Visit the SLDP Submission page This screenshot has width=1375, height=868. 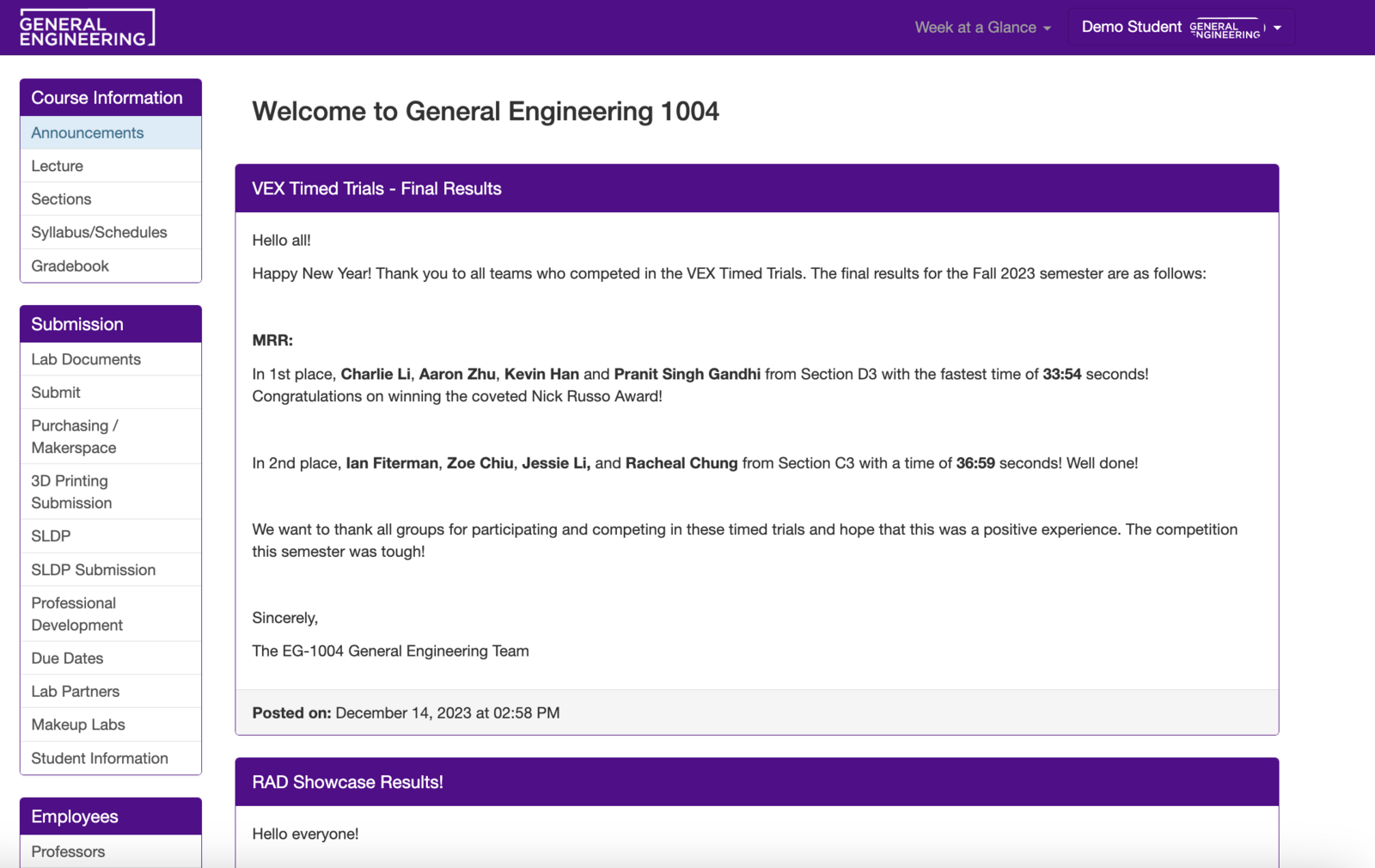(x=93, y=569)
